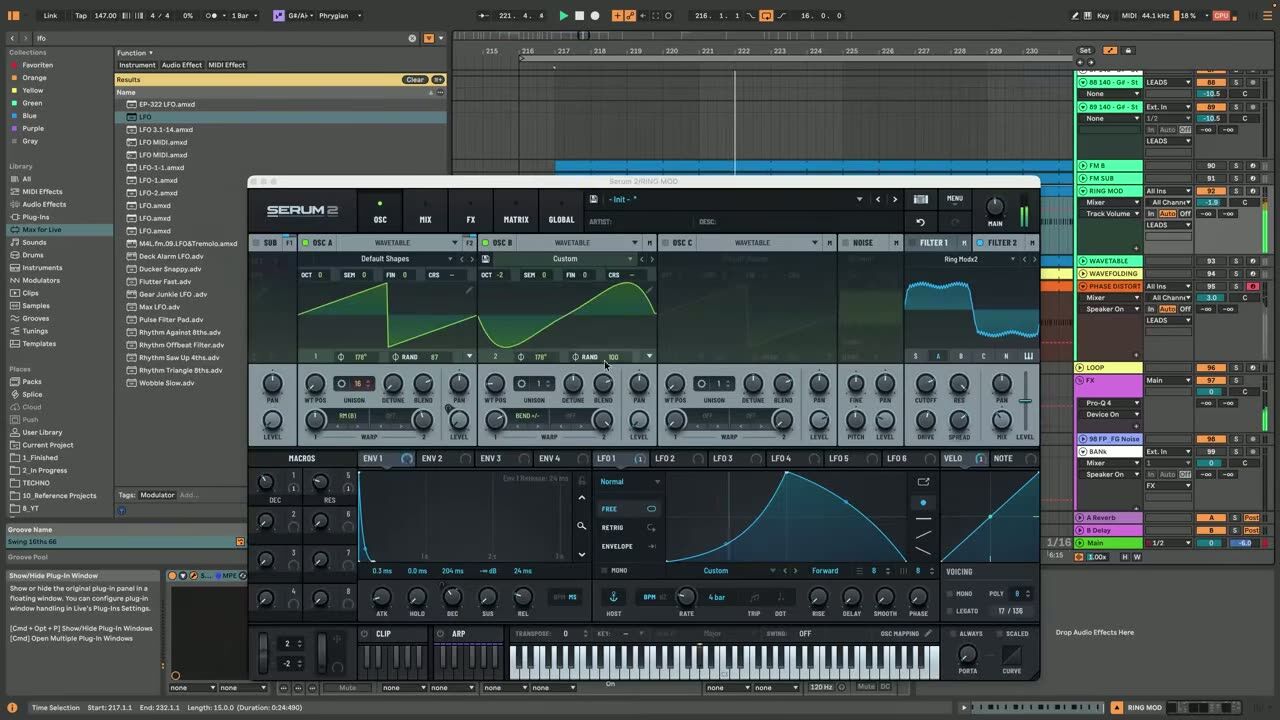Open the Serum MENU button
Viewport: 1280px width, 720px height.
click(x=955, y=198)
